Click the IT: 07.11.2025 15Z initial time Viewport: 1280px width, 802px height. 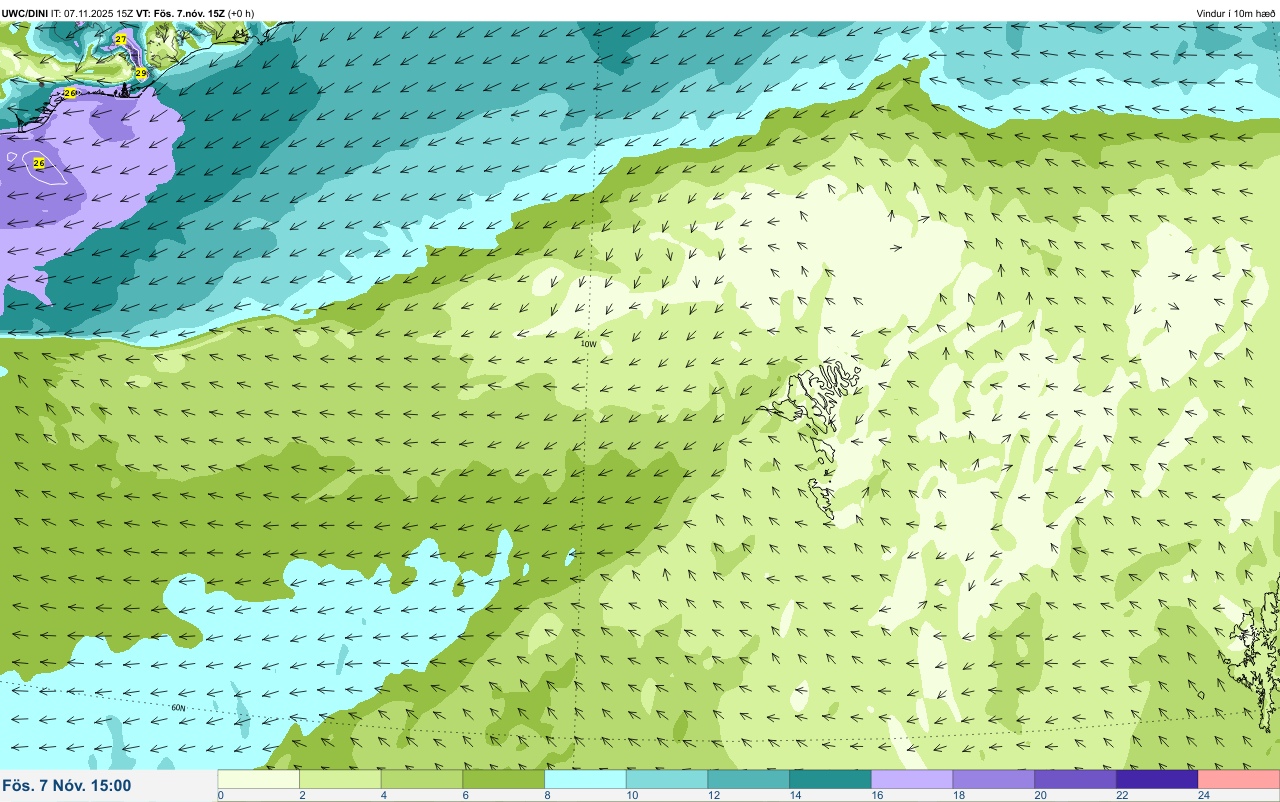pyautogui.click(x=92, y=13)
